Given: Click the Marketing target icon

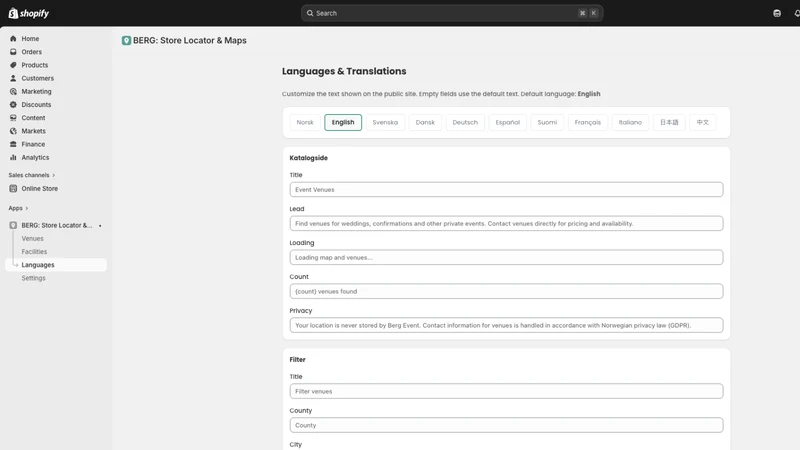Looking at the screenshot, I should pyautogui.click(x=13, y=92).
